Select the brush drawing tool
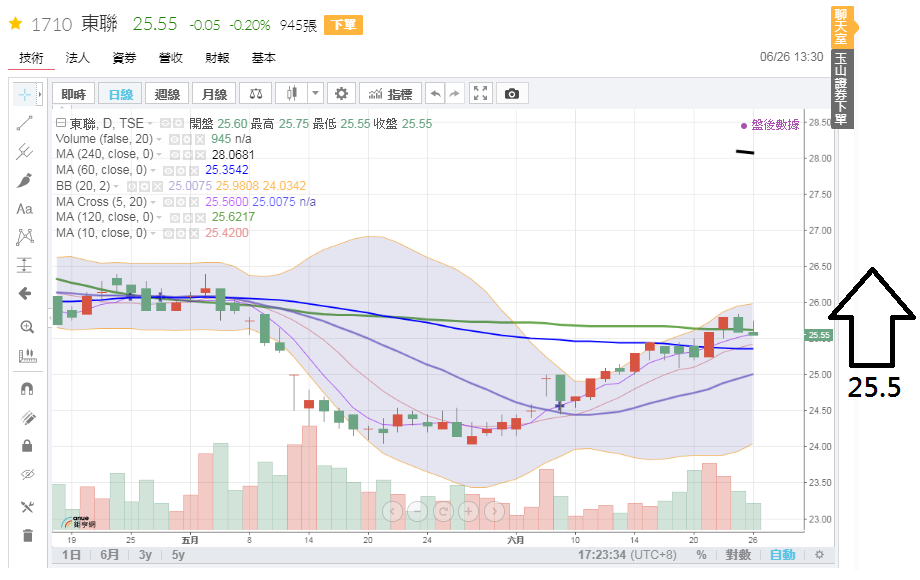Screen dimensions: 920x580 click(x=25, y=181)
